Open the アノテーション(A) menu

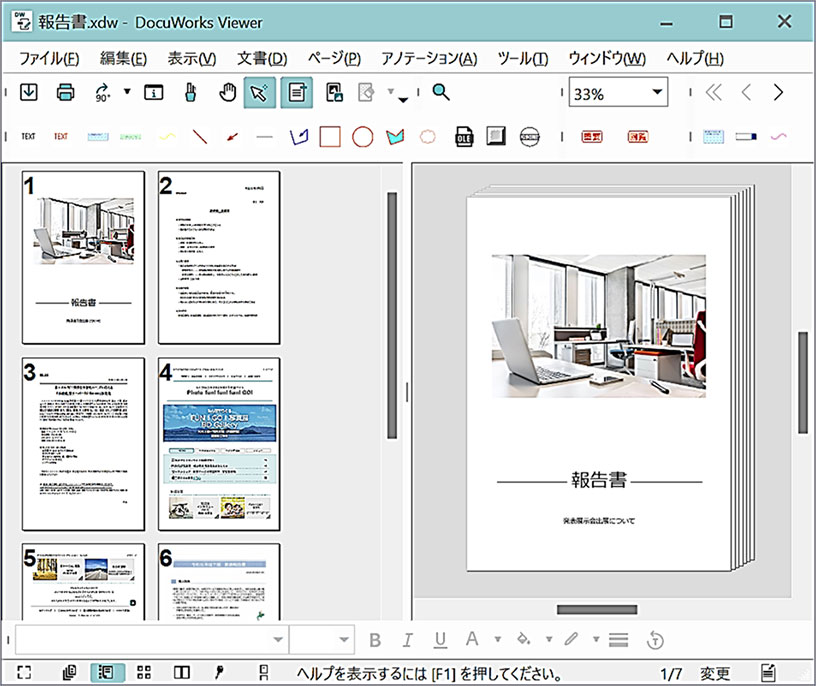pyautogui.click(x=429, y=58)
